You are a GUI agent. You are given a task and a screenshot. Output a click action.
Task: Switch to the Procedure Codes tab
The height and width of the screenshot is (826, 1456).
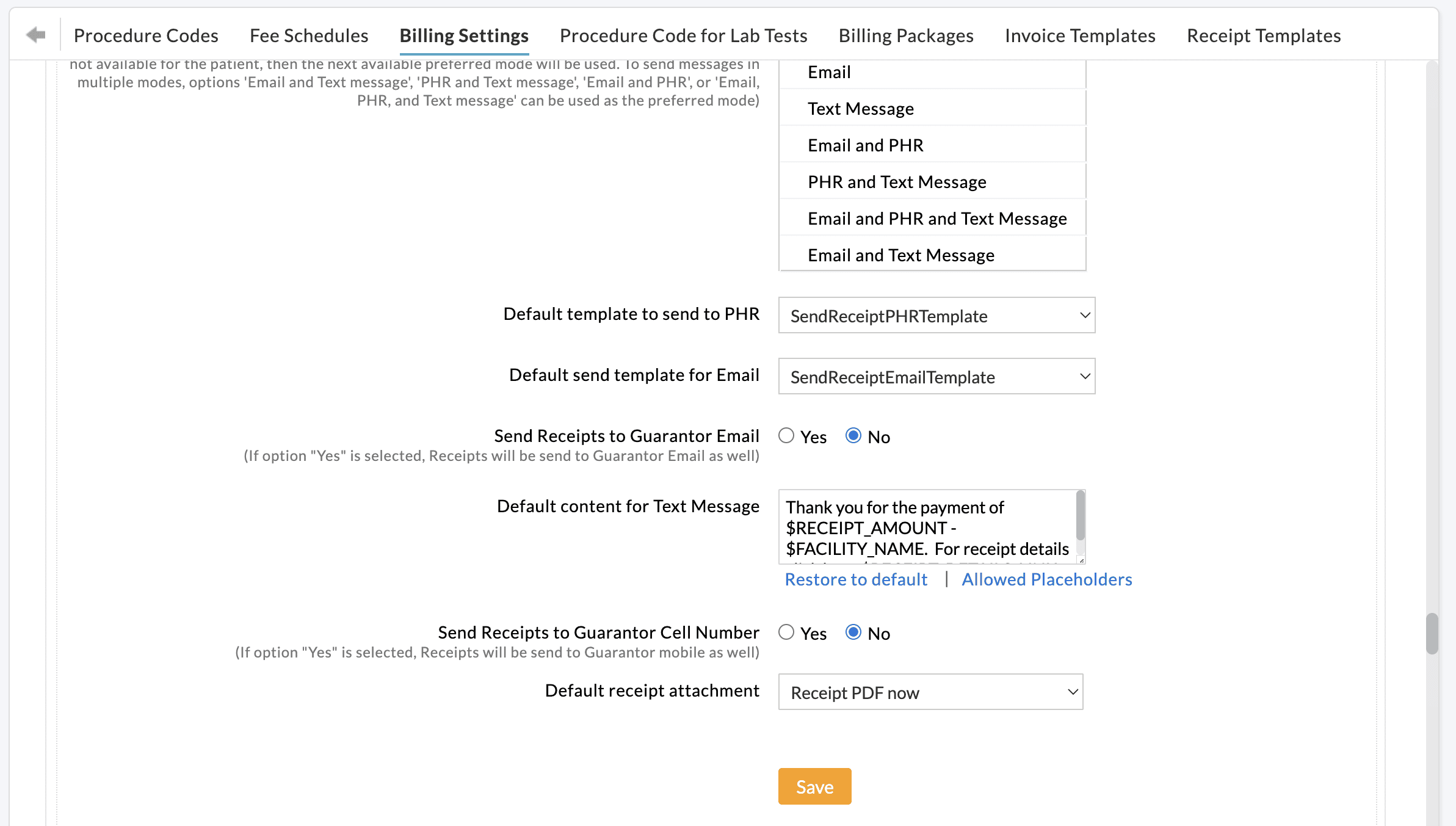[146, 35]
